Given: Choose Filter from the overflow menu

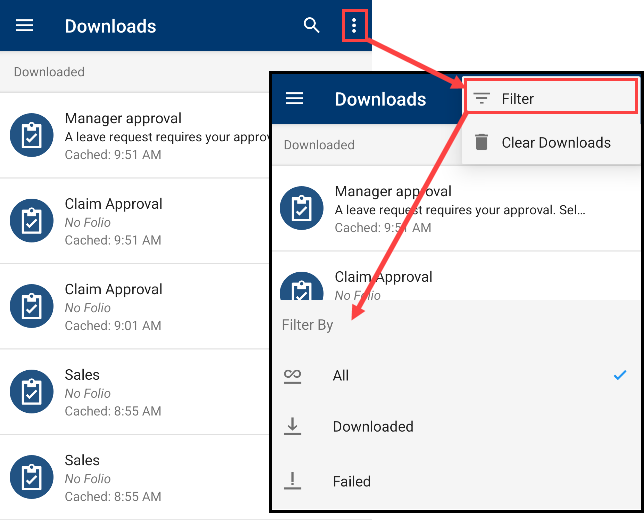Looking at the screenshot, I should [551, 98].
